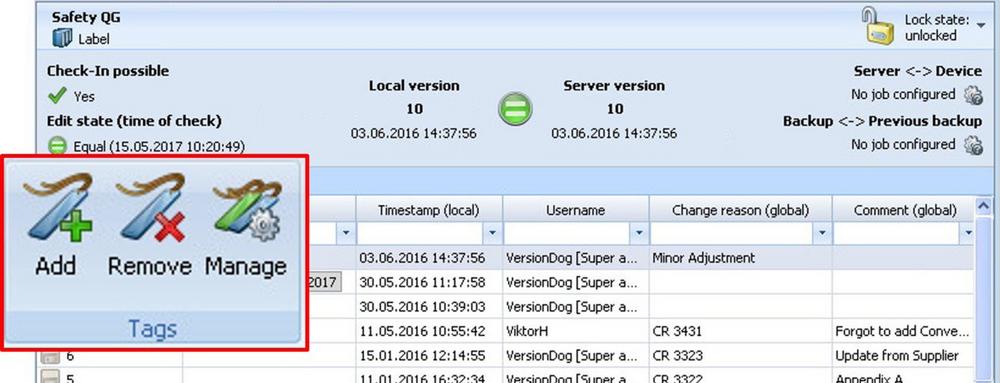Open the Change reason (global) filter dropdown

pos(822,233)
